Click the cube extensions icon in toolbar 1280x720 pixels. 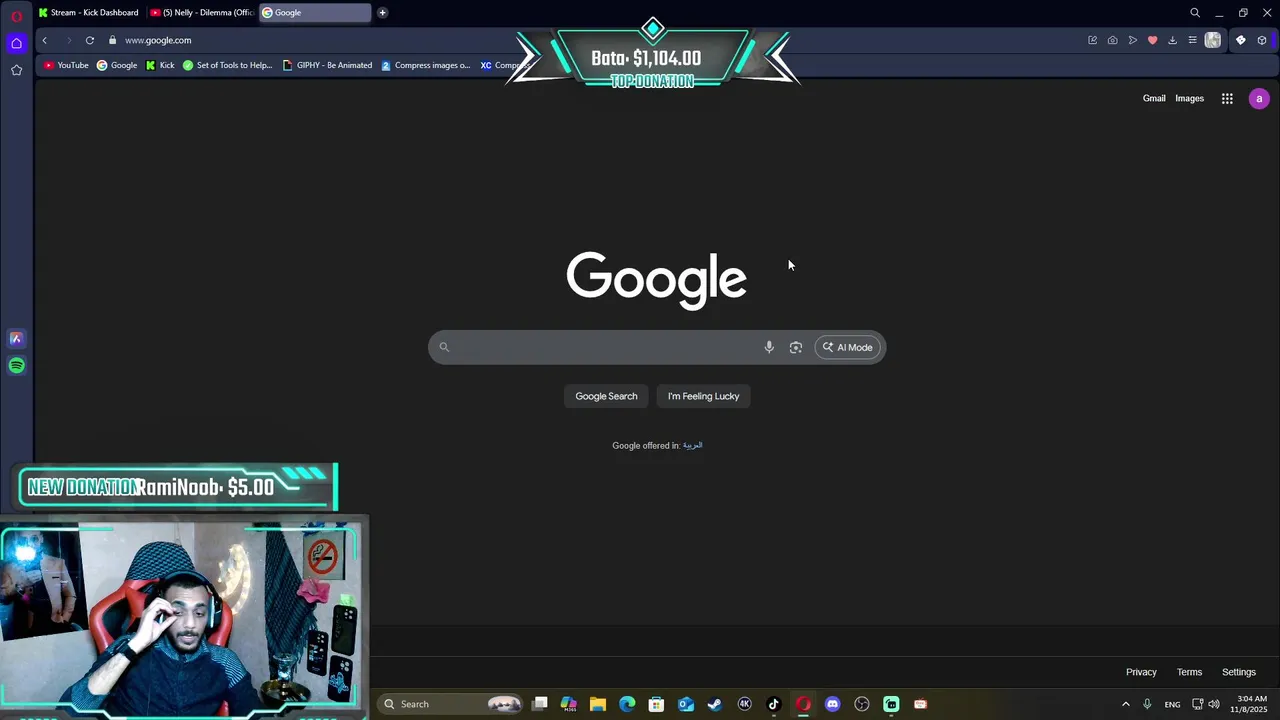[x=1262, y=40]
